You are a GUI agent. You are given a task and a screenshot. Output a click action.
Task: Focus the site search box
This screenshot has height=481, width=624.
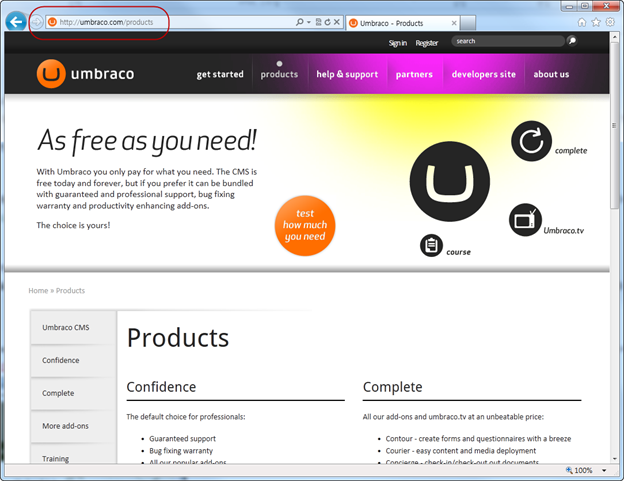tap(508, 41)
